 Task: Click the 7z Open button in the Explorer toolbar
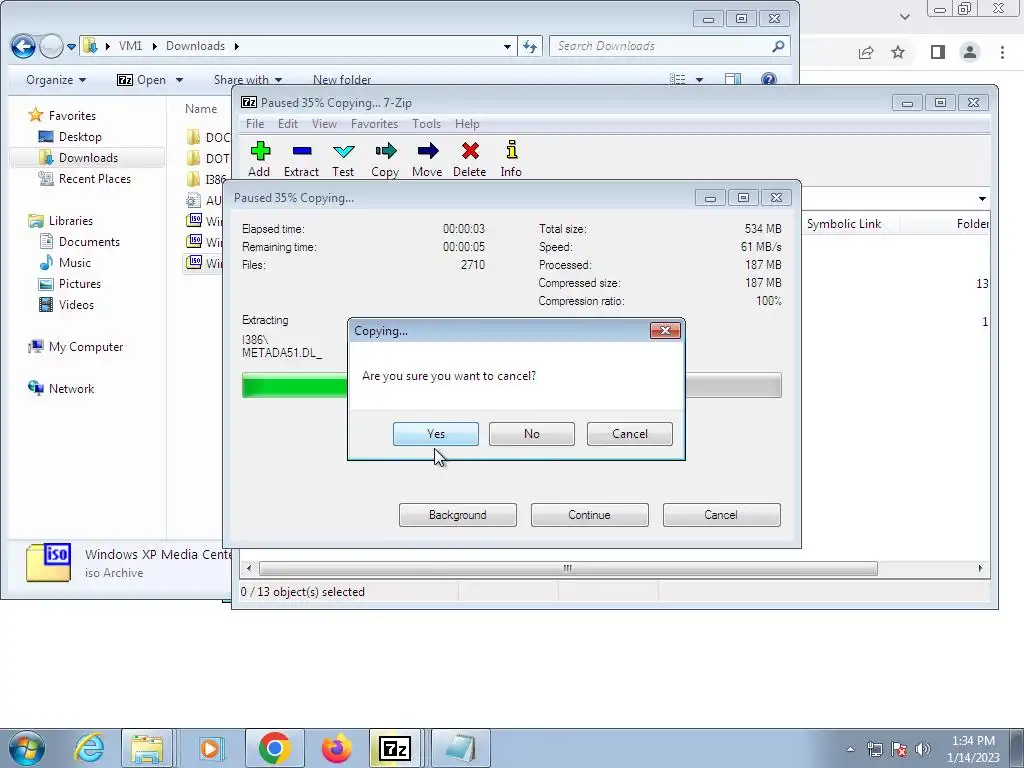coord(142,80)
